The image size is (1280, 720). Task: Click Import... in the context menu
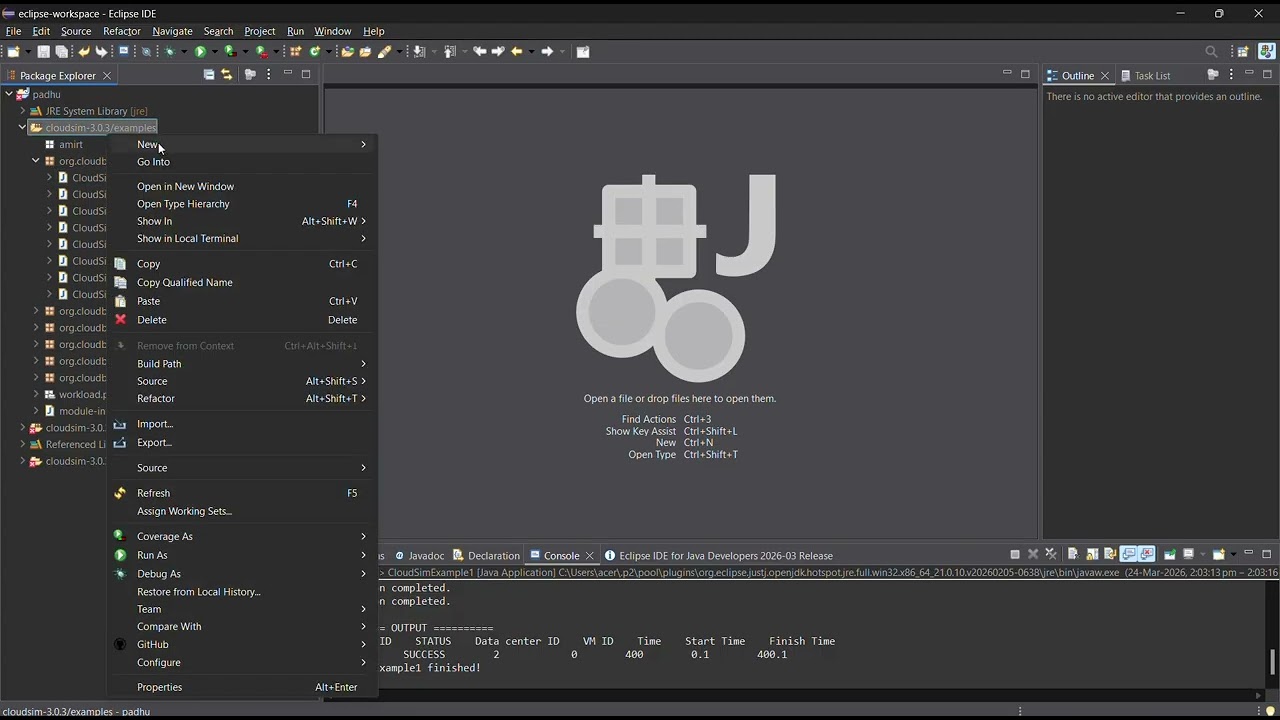(155, 424)
